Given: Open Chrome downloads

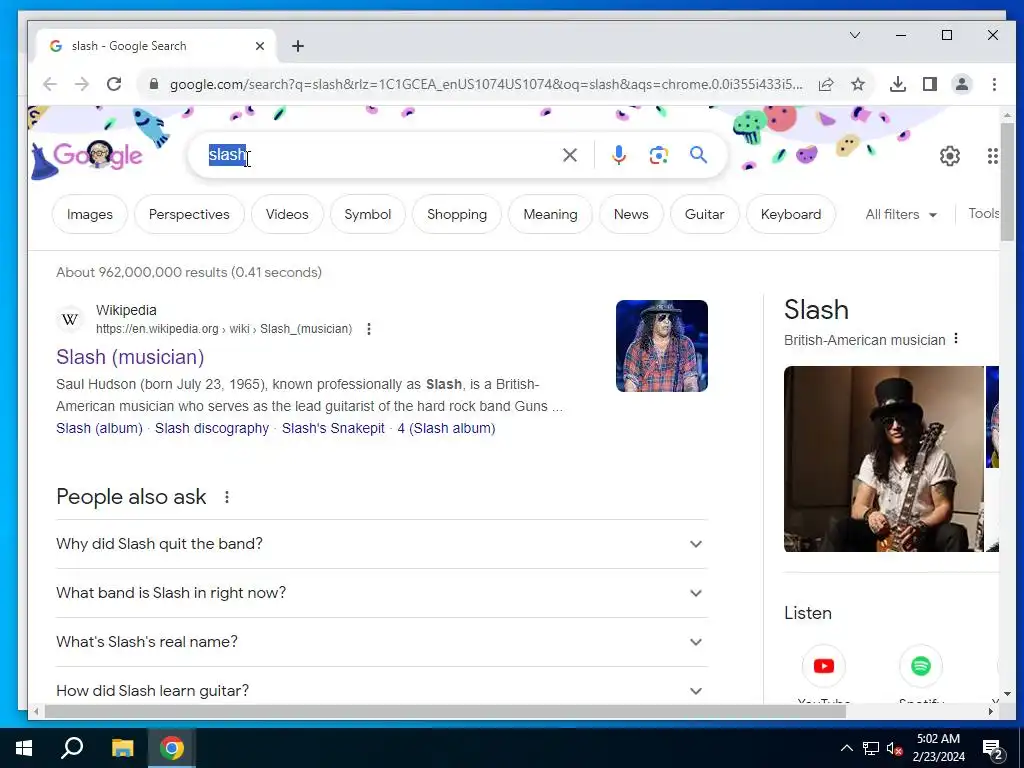Looking at the screenshot, I should click(x=897, y=84).
